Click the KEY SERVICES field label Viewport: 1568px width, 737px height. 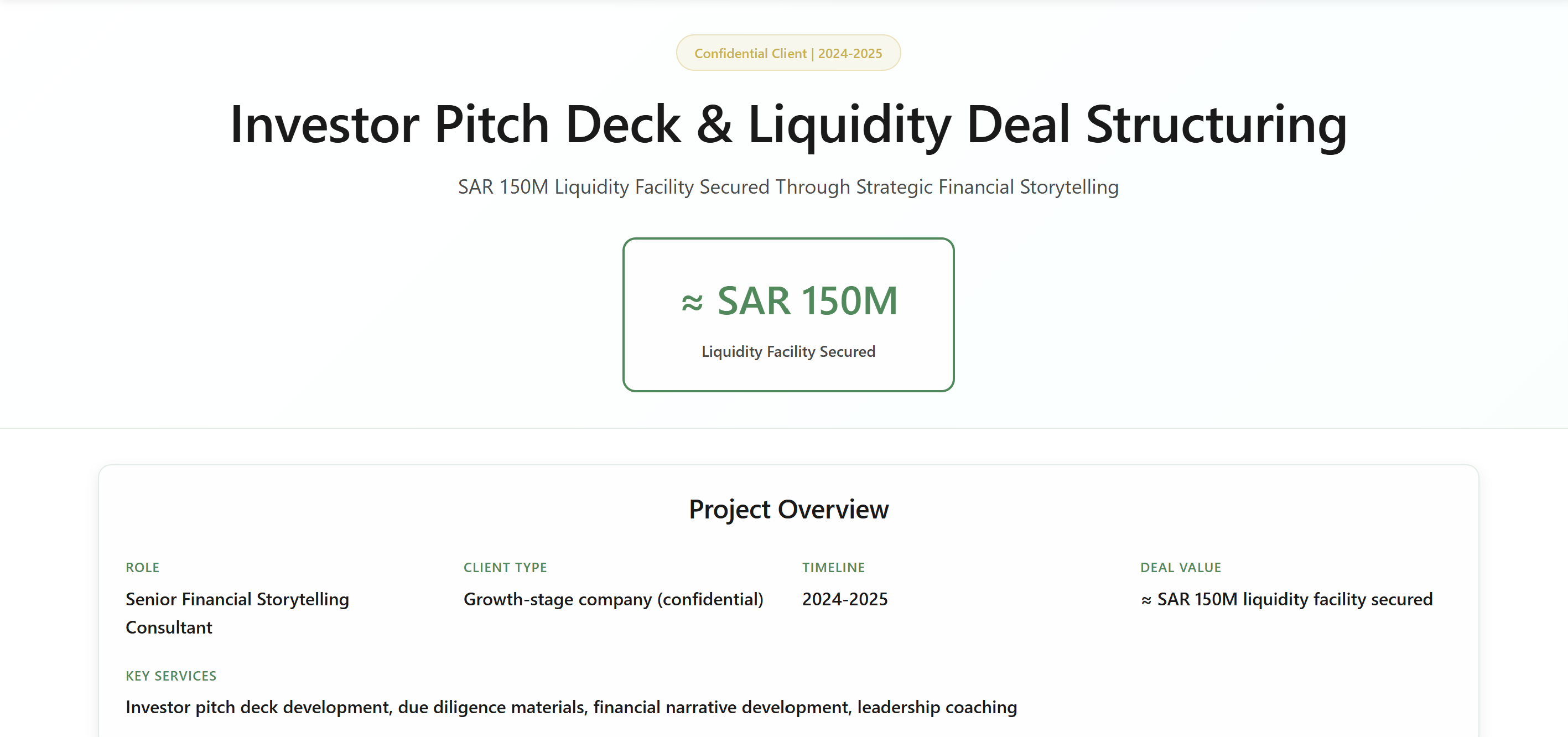click(170, 676)
